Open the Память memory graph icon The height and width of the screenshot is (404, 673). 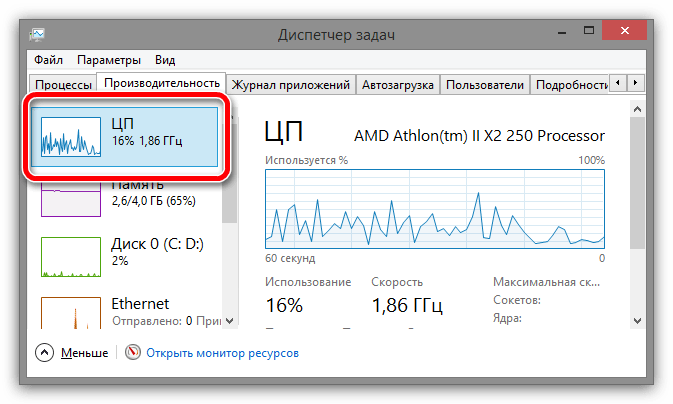pos(71,199)
